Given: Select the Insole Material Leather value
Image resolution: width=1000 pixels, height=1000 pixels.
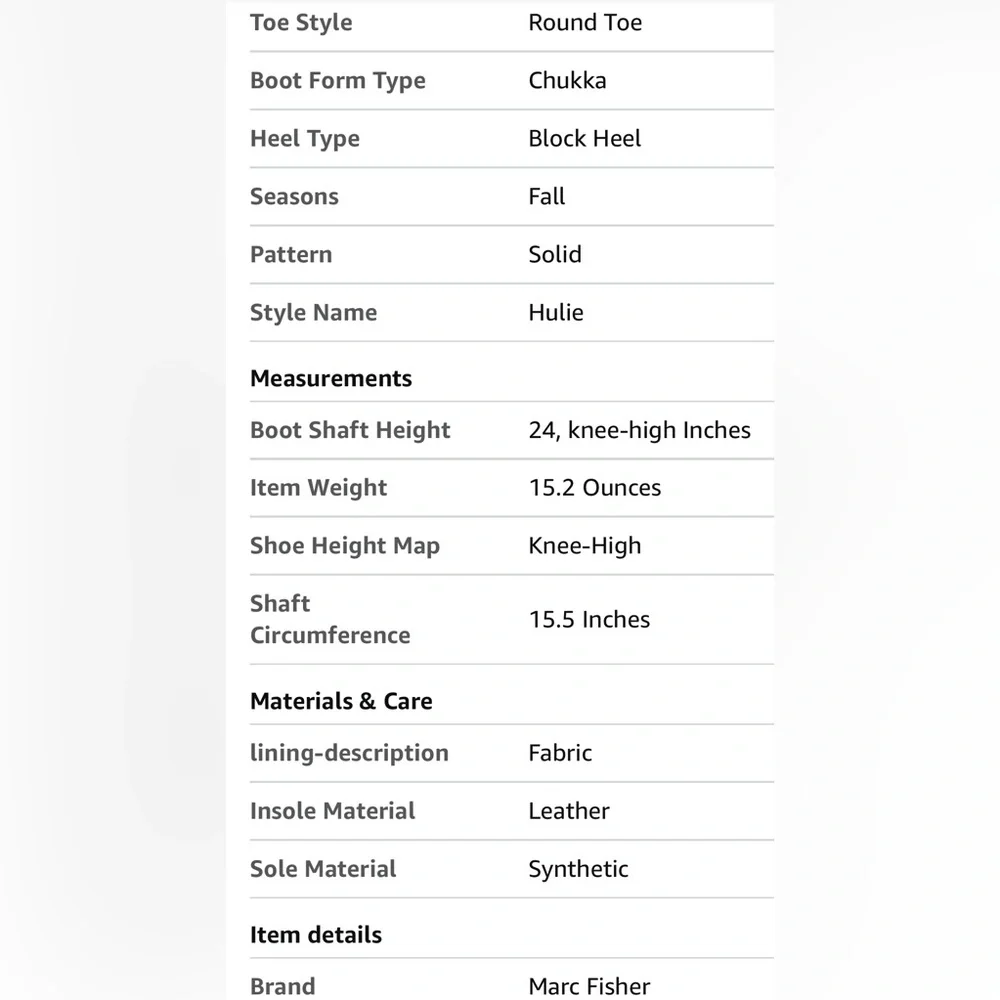Looking at the screenshot, I should 569,811.
